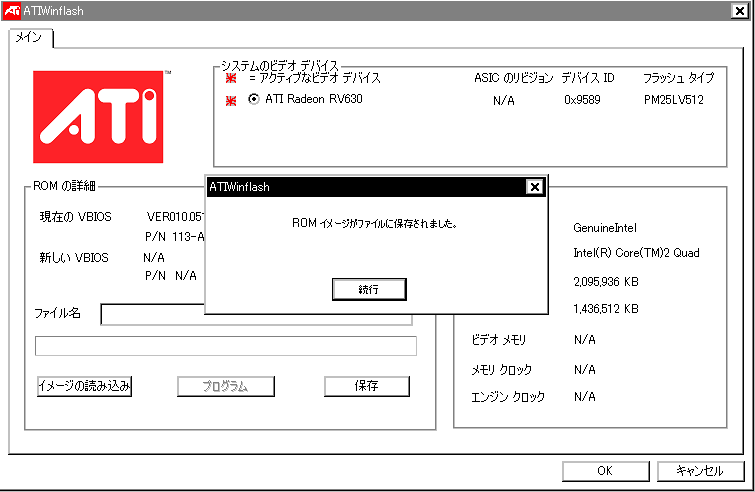Click the red asterisk beside ATI Radeon RV630

[x=231, y=101]
